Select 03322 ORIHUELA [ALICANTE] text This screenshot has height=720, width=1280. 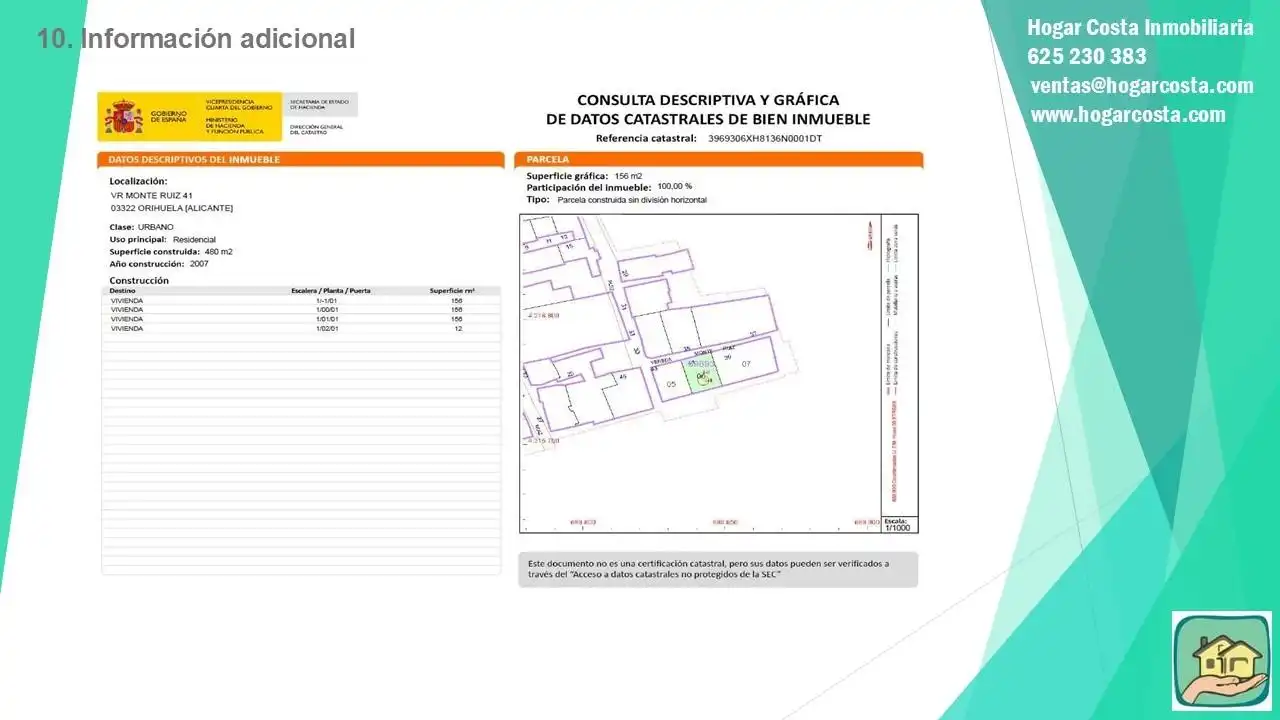(x=172, y=208)
